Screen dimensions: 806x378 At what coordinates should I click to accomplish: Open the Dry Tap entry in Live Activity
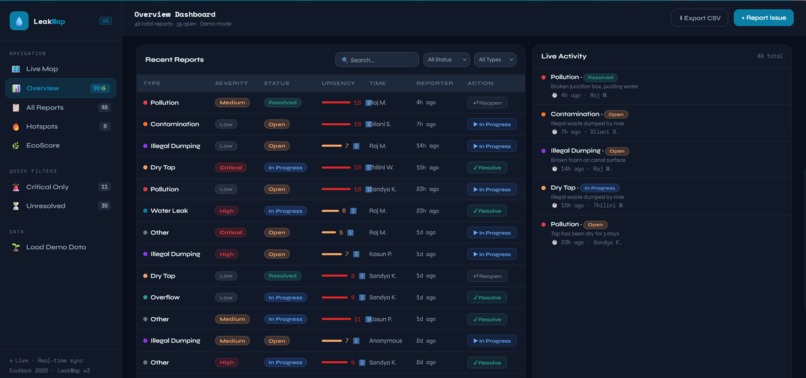coord(662,196)
